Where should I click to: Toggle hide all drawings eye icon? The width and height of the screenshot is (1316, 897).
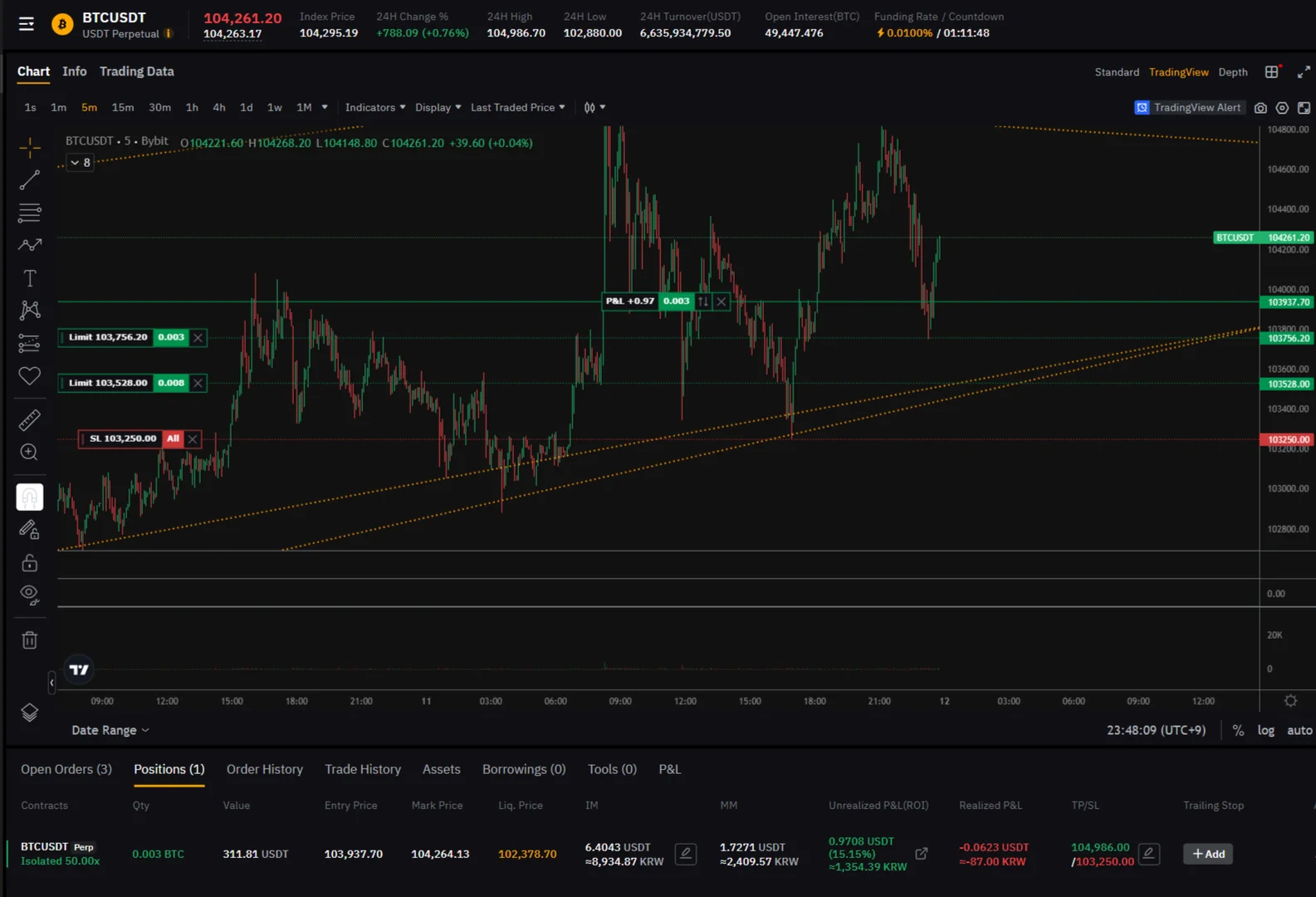(30, 595)
